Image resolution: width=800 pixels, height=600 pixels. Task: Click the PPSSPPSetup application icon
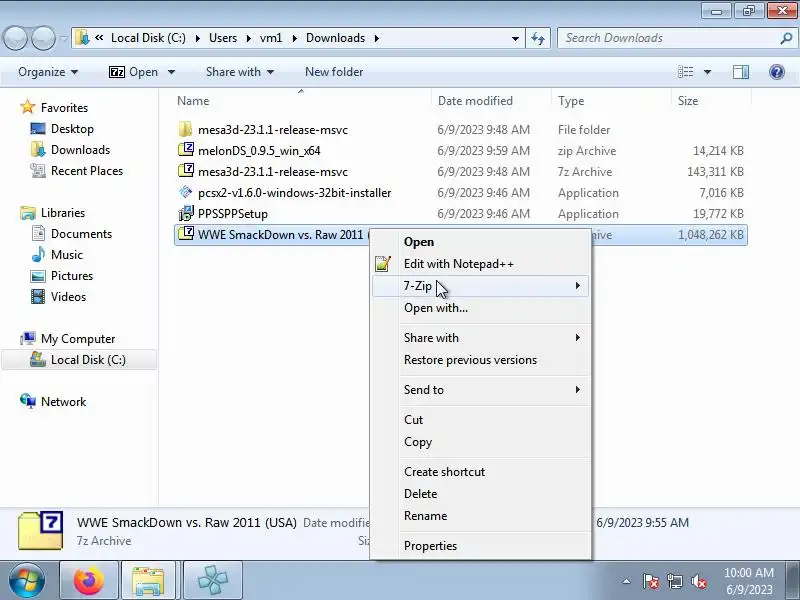[186, 213]
